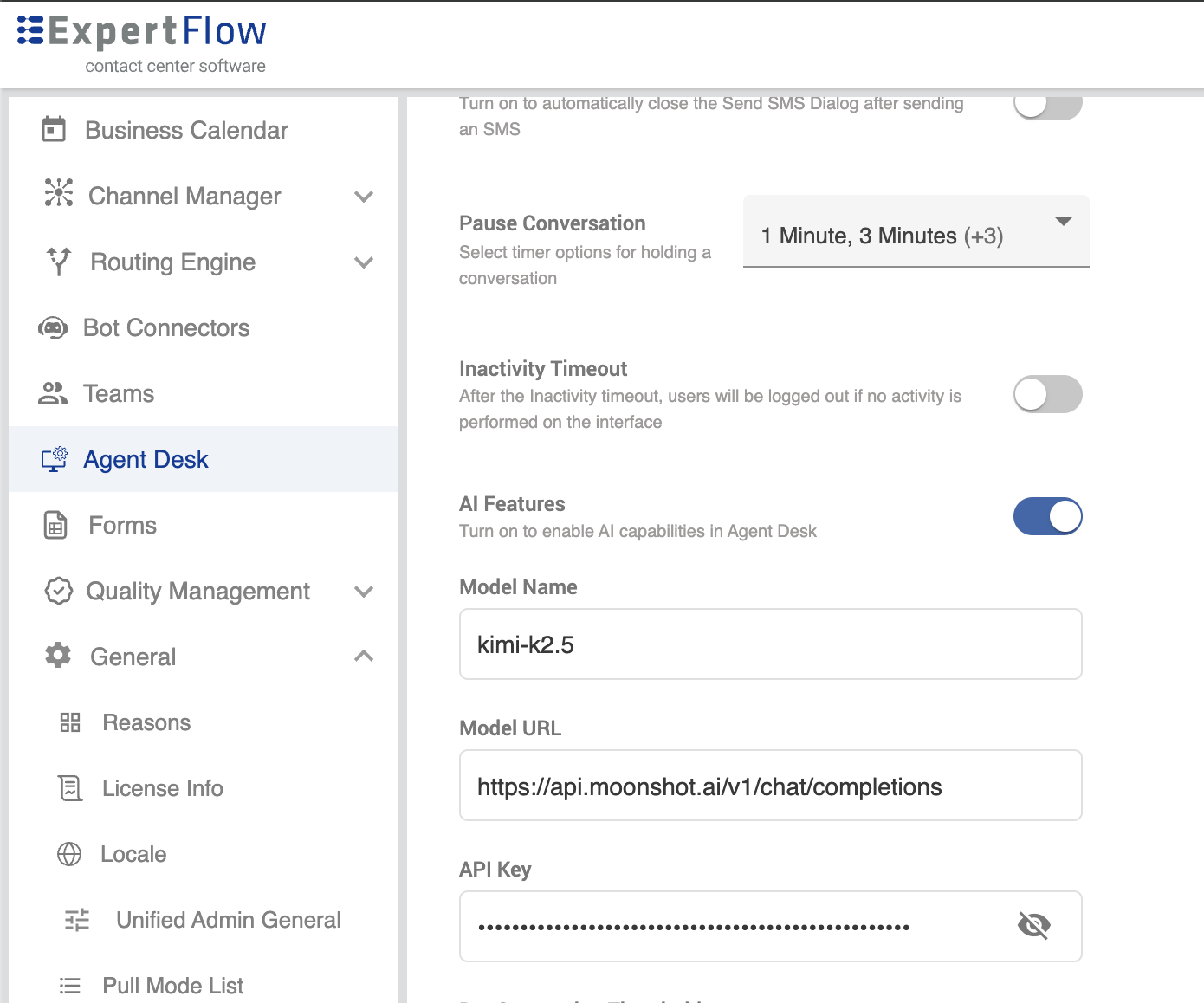Click the 'contact center software' tagline
This screenshot has height=1003, width=1204.
coord(176,66)
